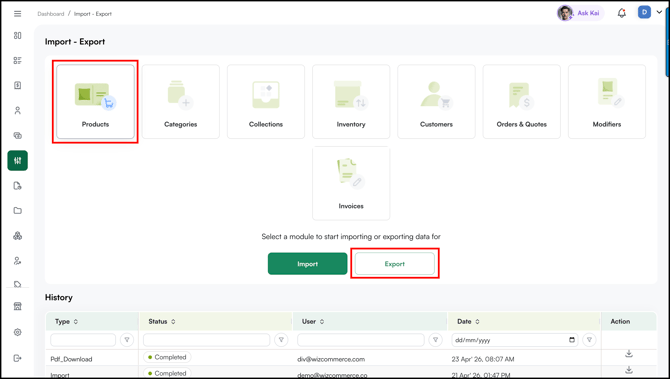Open the invoice document sidebar icon
Viewport: 670px width, 379px height.
18,85
